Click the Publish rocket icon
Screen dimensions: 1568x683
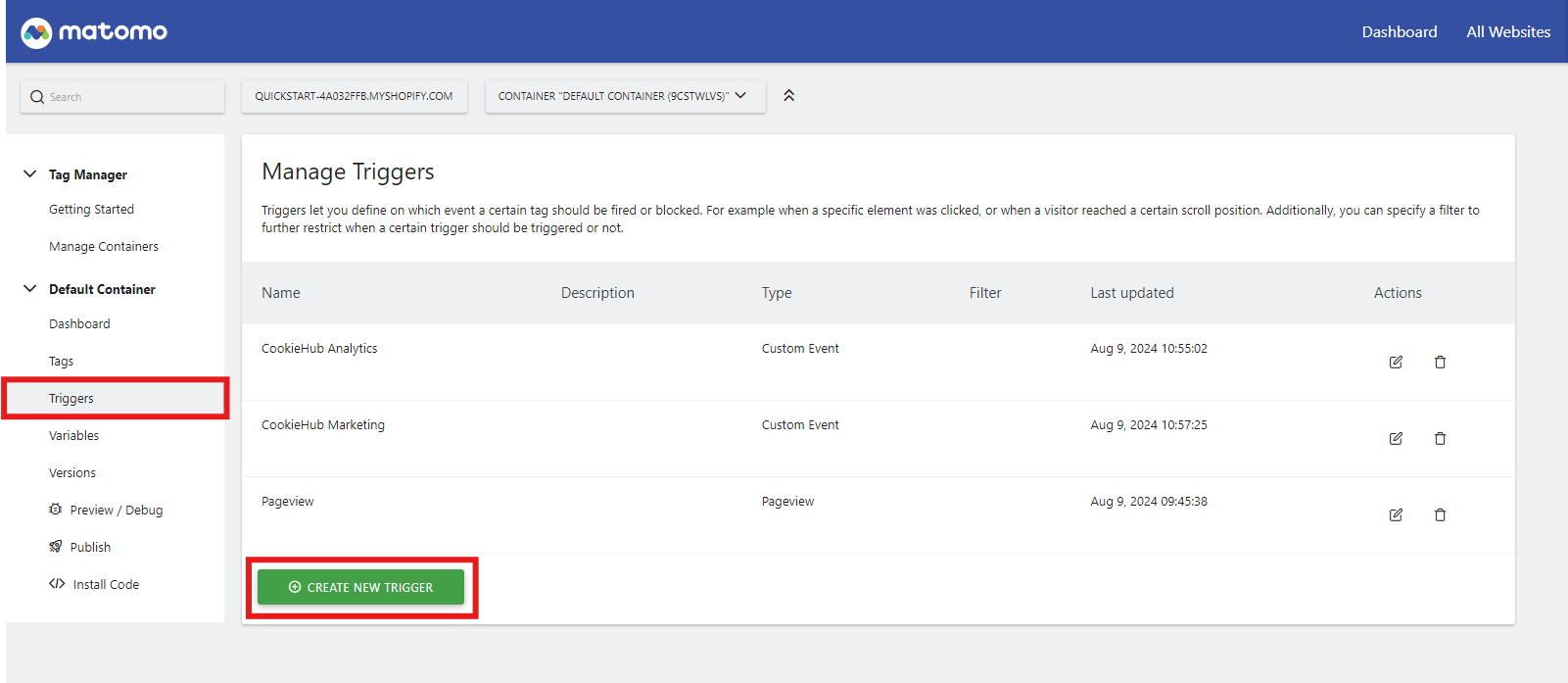[56, 547]
